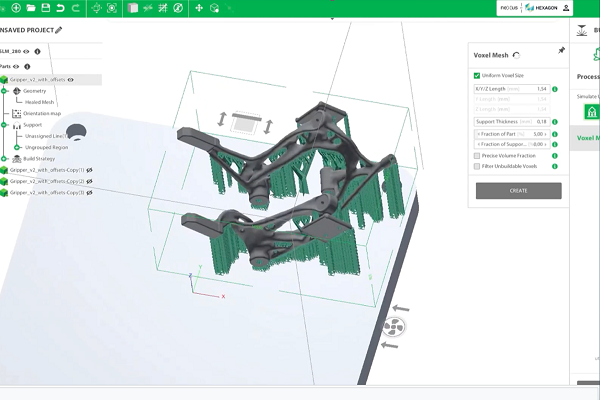Select Gripper_v2_with_offsets-Copy(2) part
Image resolution: width=600 pixels, height=400 pixels.
pos(47,181)
